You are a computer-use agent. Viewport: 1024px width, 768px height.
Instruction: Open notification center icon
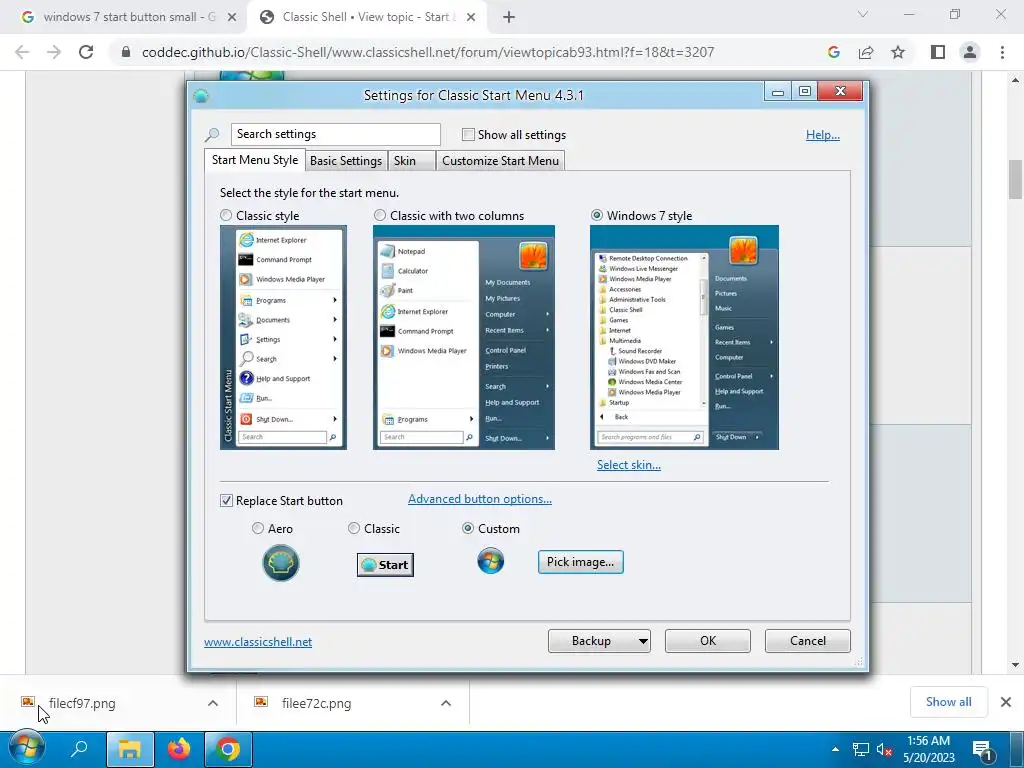coord(982,750)
